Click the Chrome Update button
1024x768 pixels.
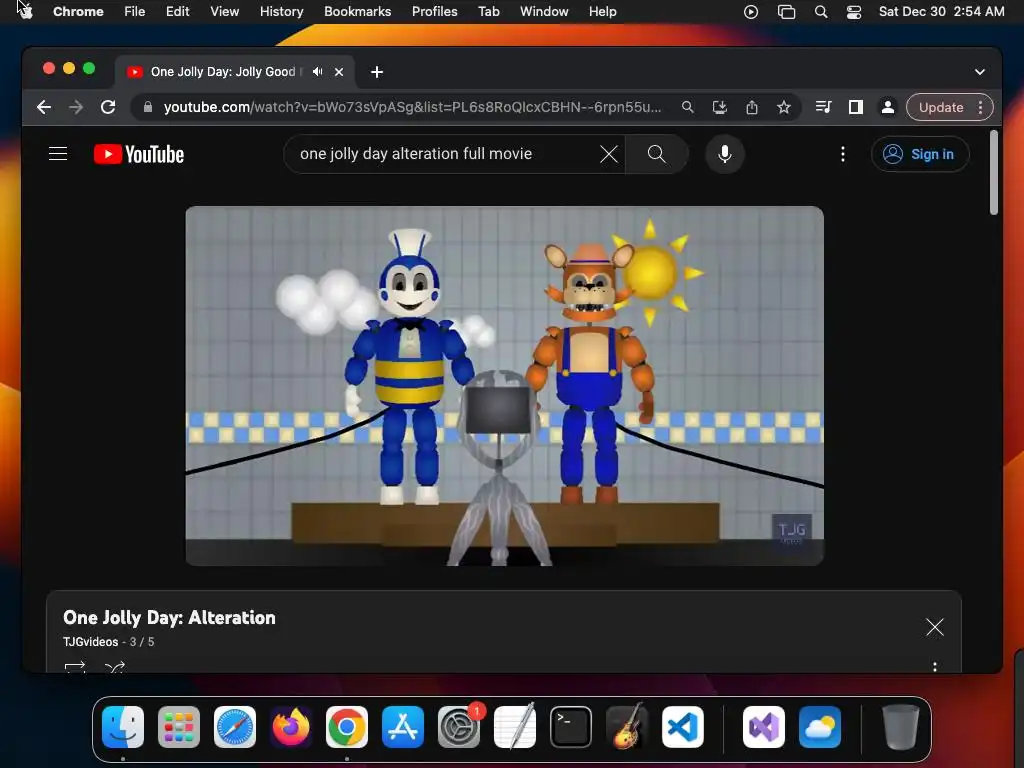coord(940,107)
